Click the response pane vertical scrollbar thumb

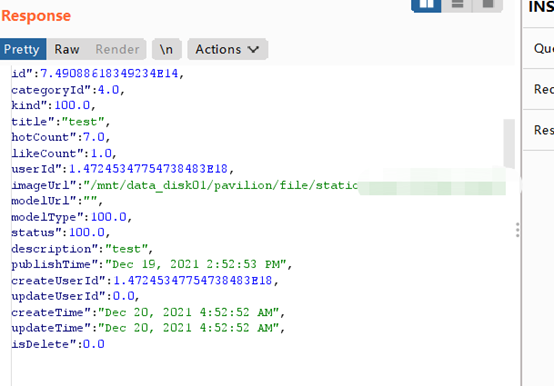509,143
